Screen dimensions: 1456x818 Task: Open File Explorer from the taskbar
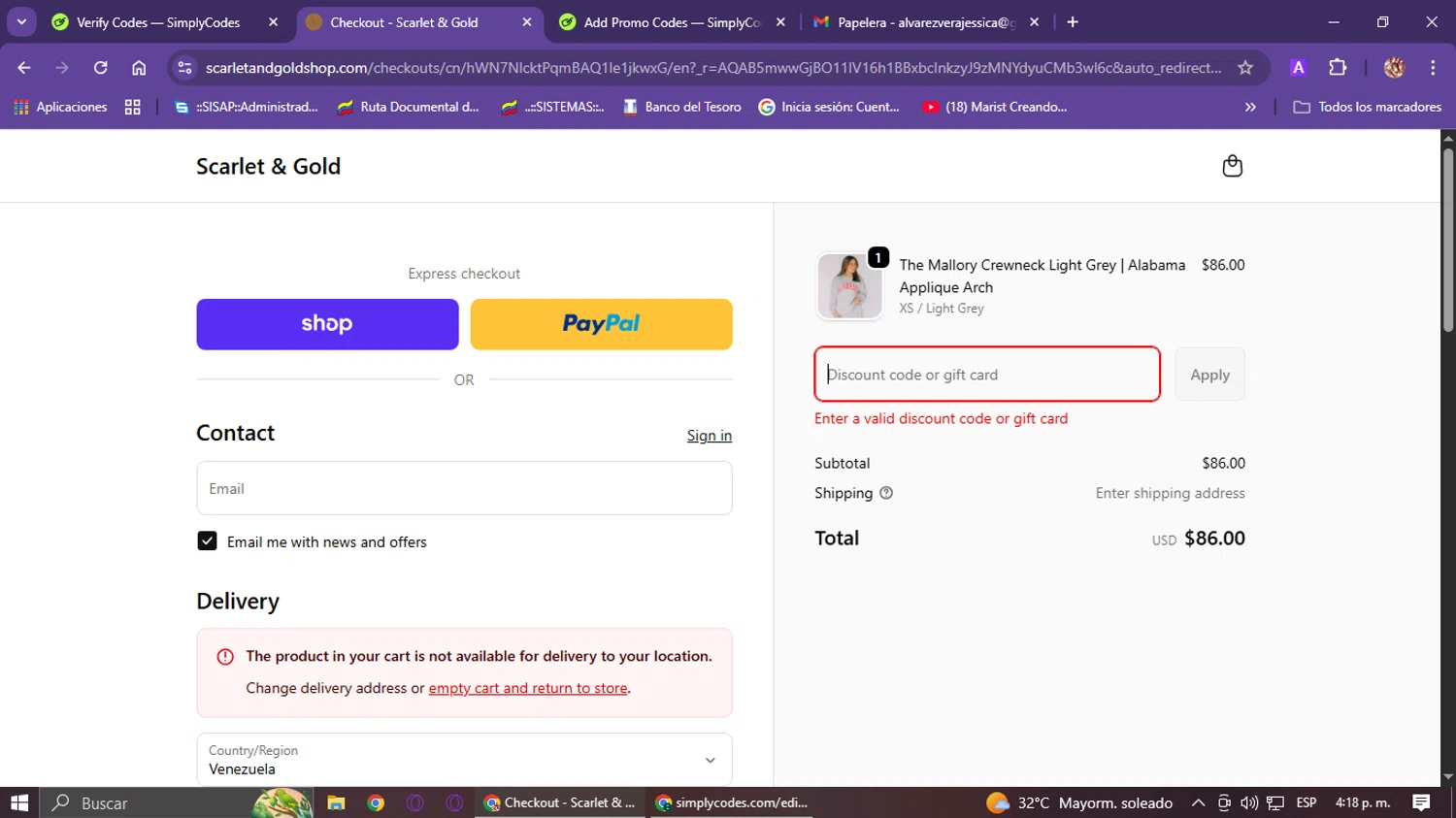(x=336, y=802)
